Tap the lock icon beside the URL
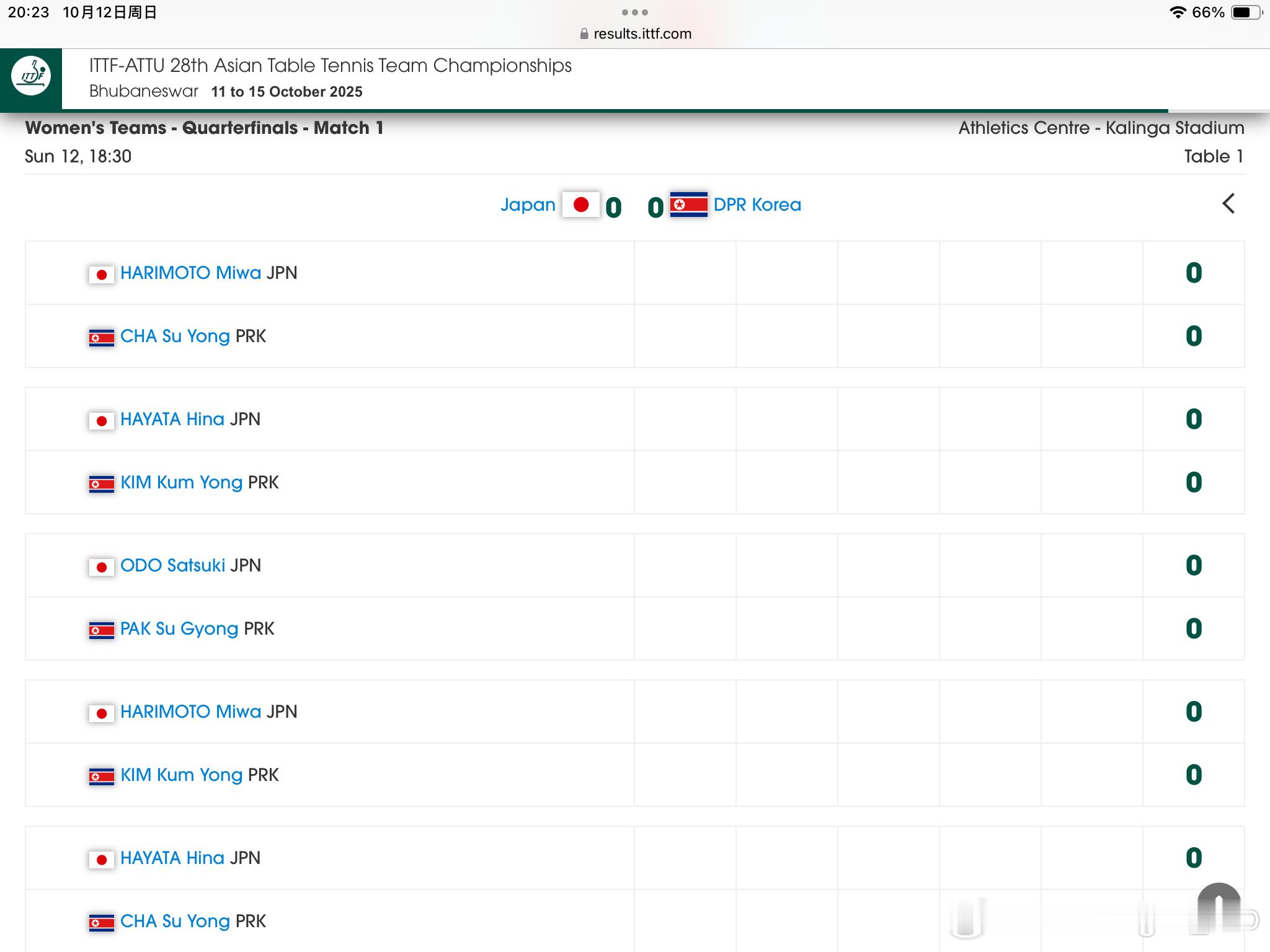 pos(584,34)
